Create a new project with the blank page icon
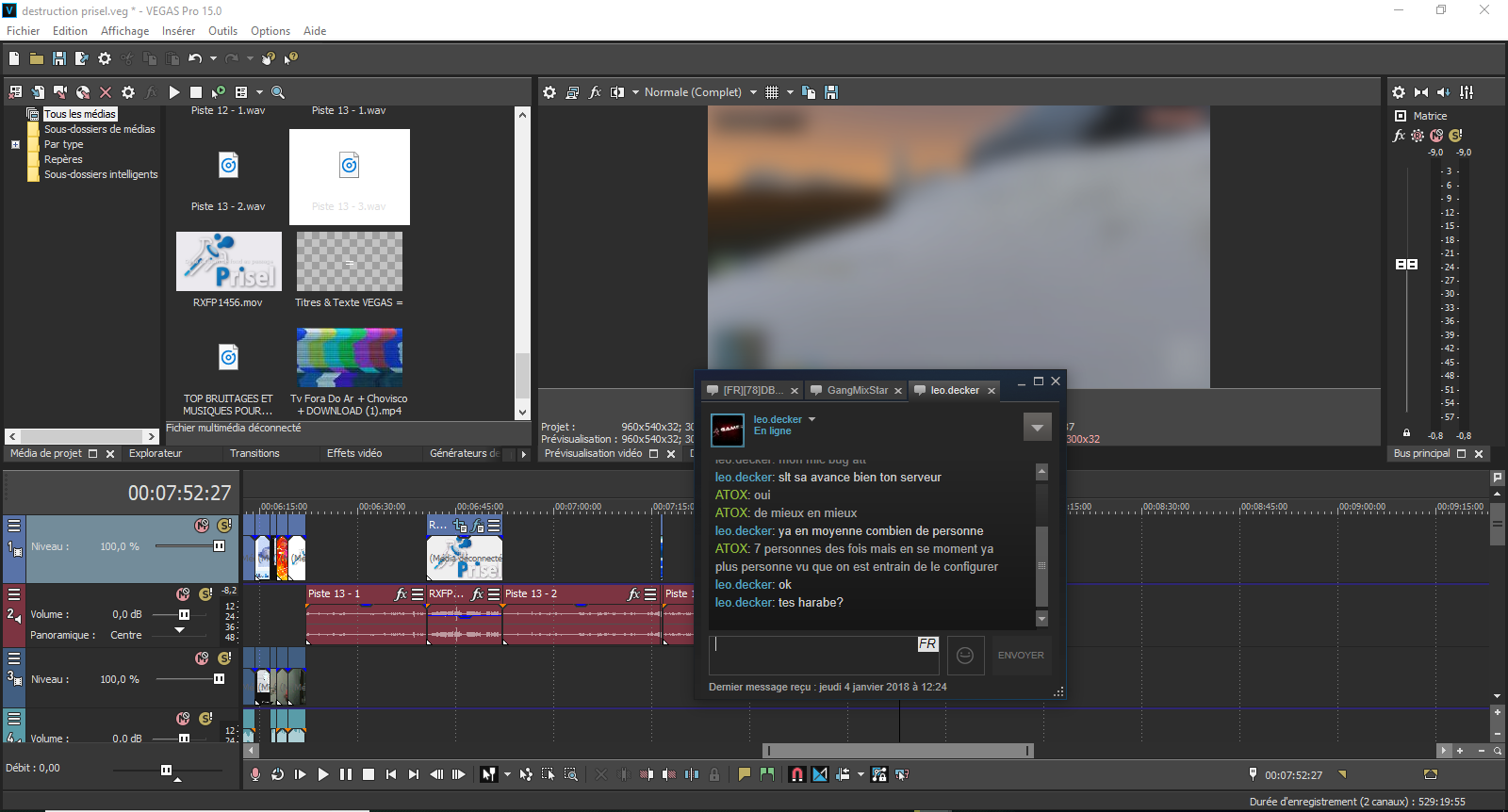This screenshot has width=1508, height=812. point(14,58)
